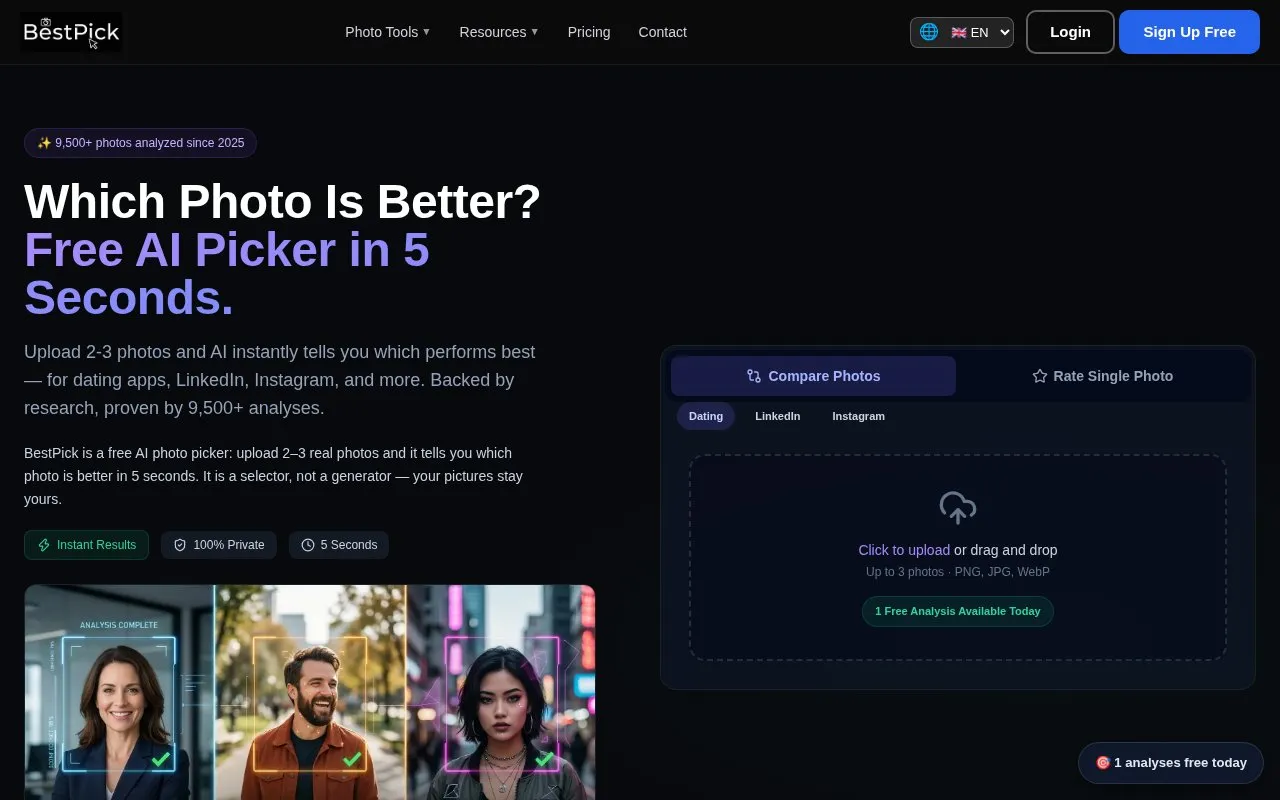The image size is (1280, 800).
Task: Select the LinkedIn category
Action: 778,416
